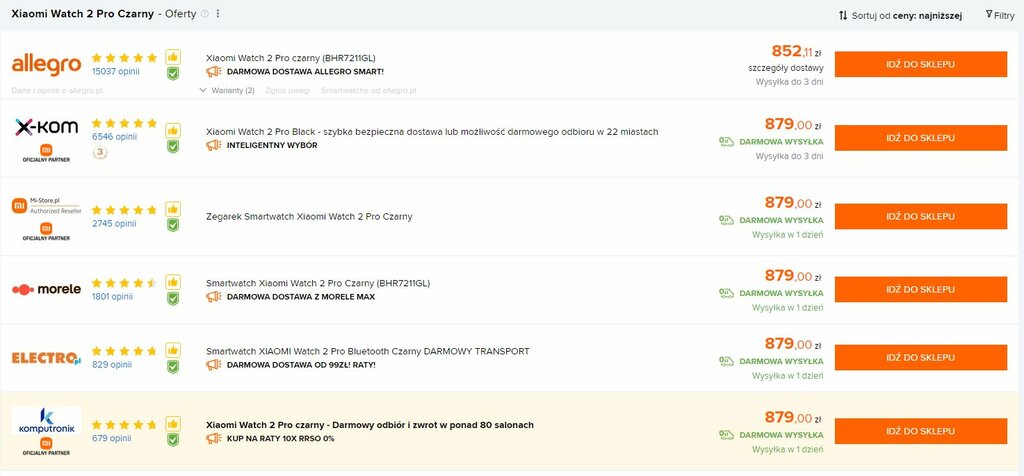
Task: Go to Mi-Store shop with IDŹ DO SKLEPU
Action: 921,216
